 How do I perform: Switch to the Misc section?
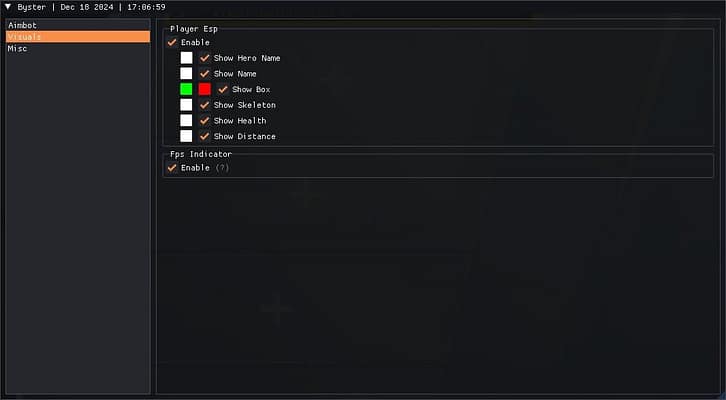tap(78, 48)
